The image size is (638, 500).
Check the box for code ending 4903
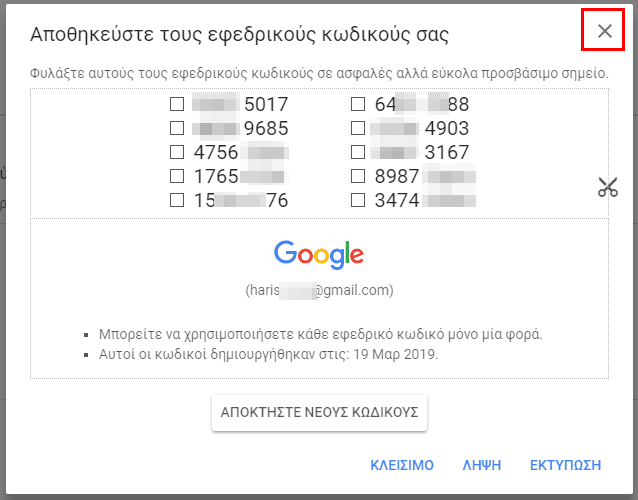358,128
